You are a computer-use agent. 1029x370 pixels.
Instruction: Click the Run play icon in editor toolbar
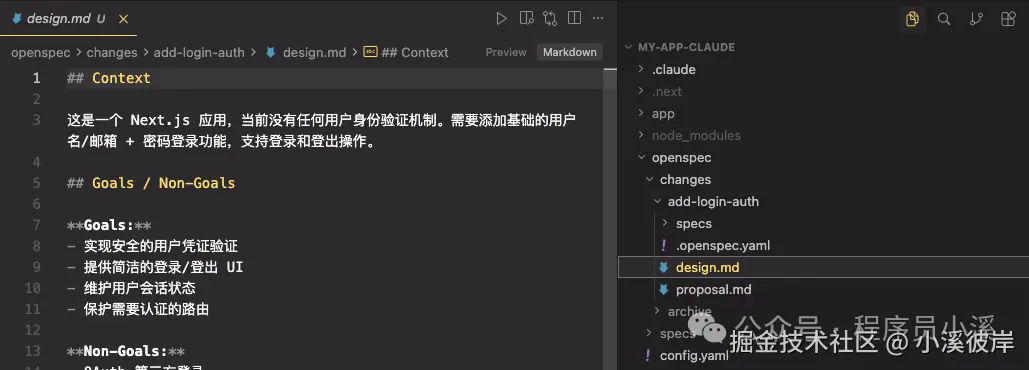click(501, 18)
